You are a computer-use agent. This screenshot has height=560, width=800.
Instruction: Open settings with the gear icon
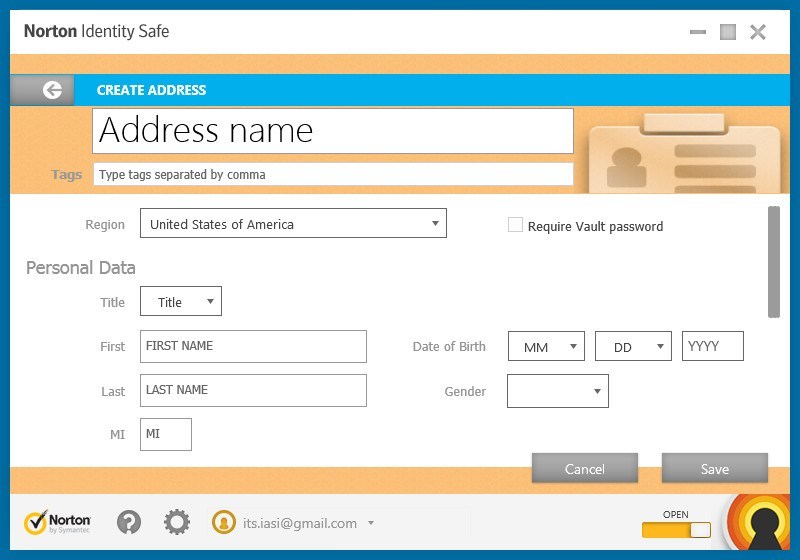(x=177, y=522)
